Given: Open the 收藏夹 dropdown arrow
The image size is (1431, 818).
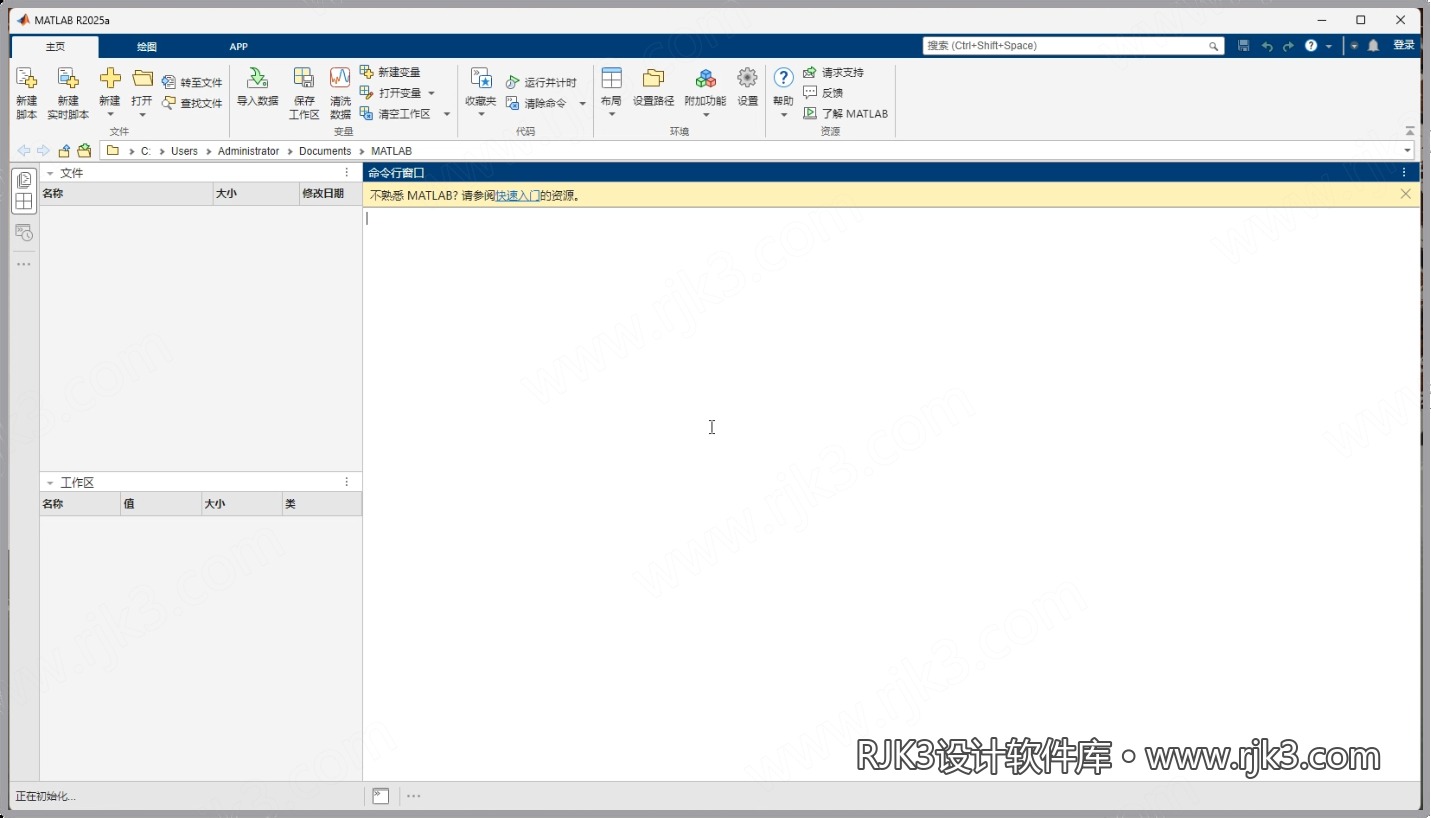Looking at the screenshot, I should (x=481, y=115).
